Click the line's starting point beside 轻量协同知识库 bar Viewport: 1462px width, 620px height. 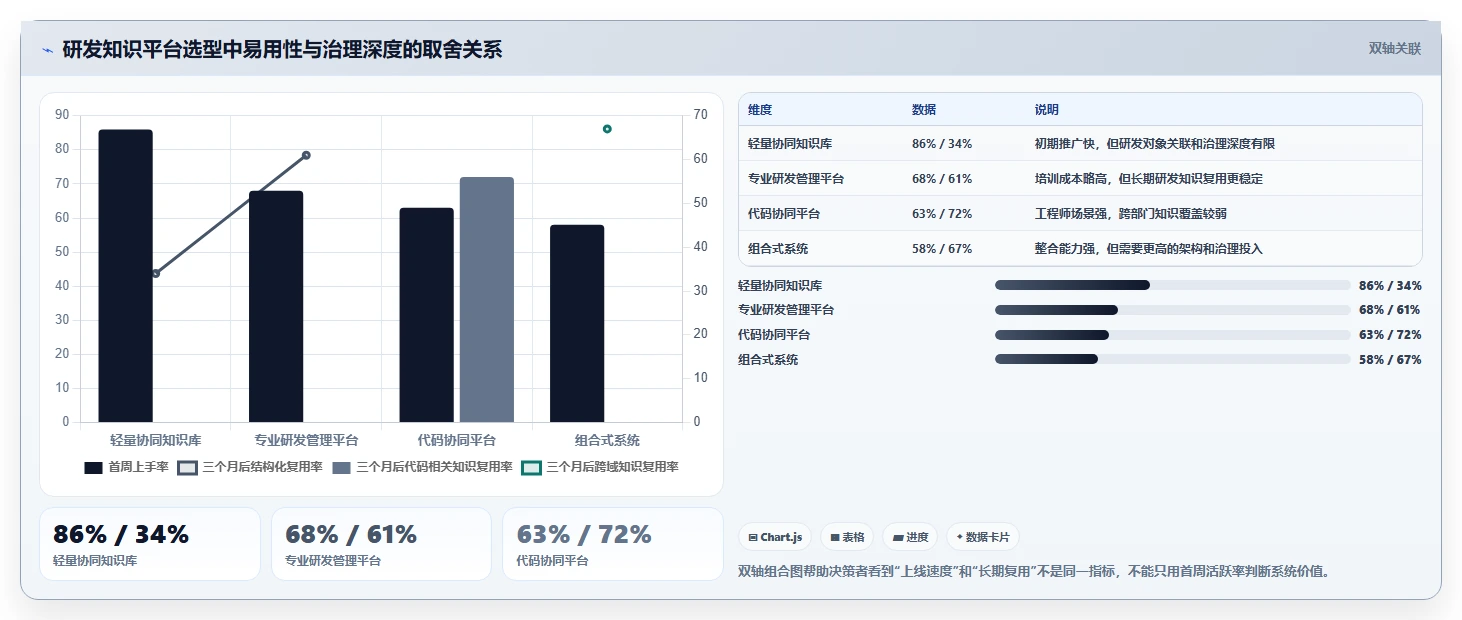point(155,273)
